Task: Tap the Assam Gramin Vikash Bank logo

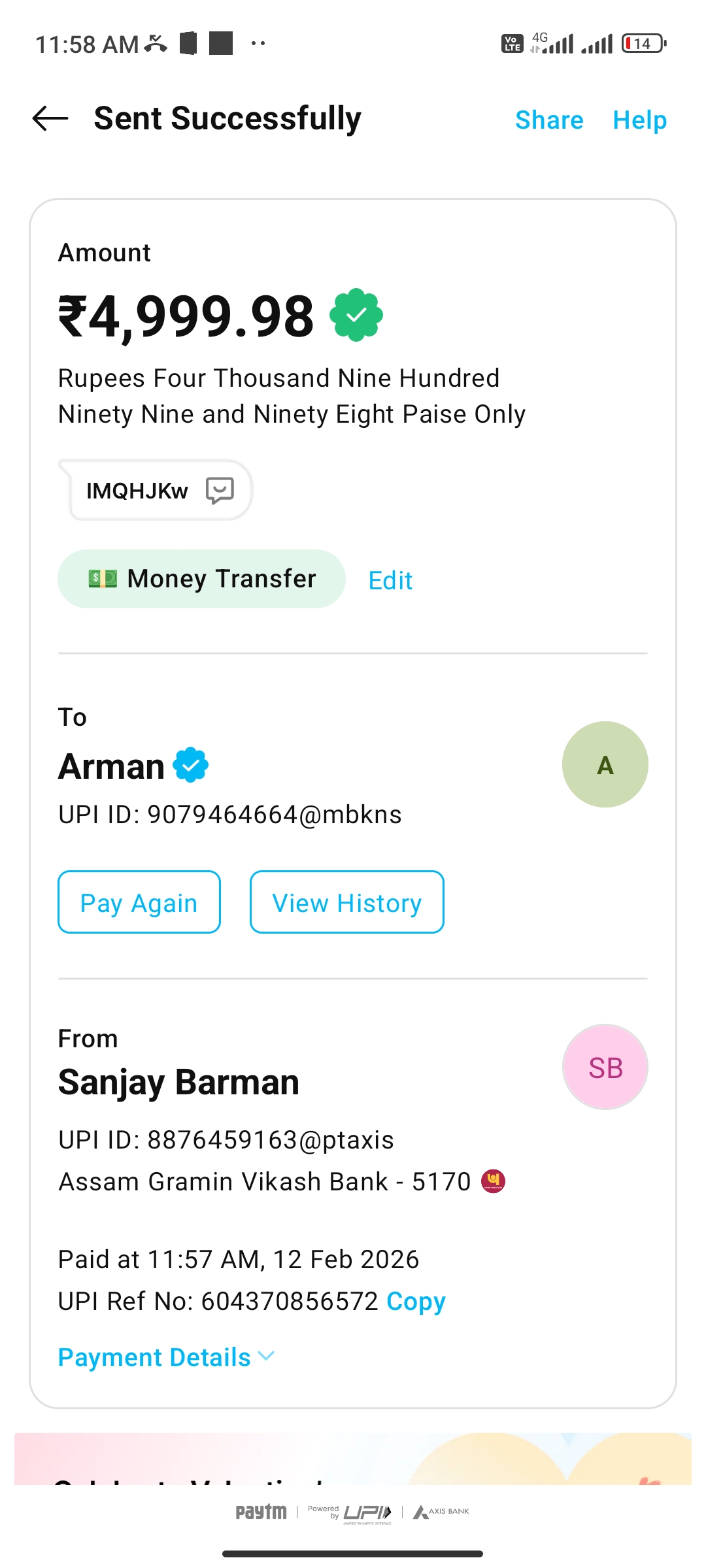Action: 493,1181
